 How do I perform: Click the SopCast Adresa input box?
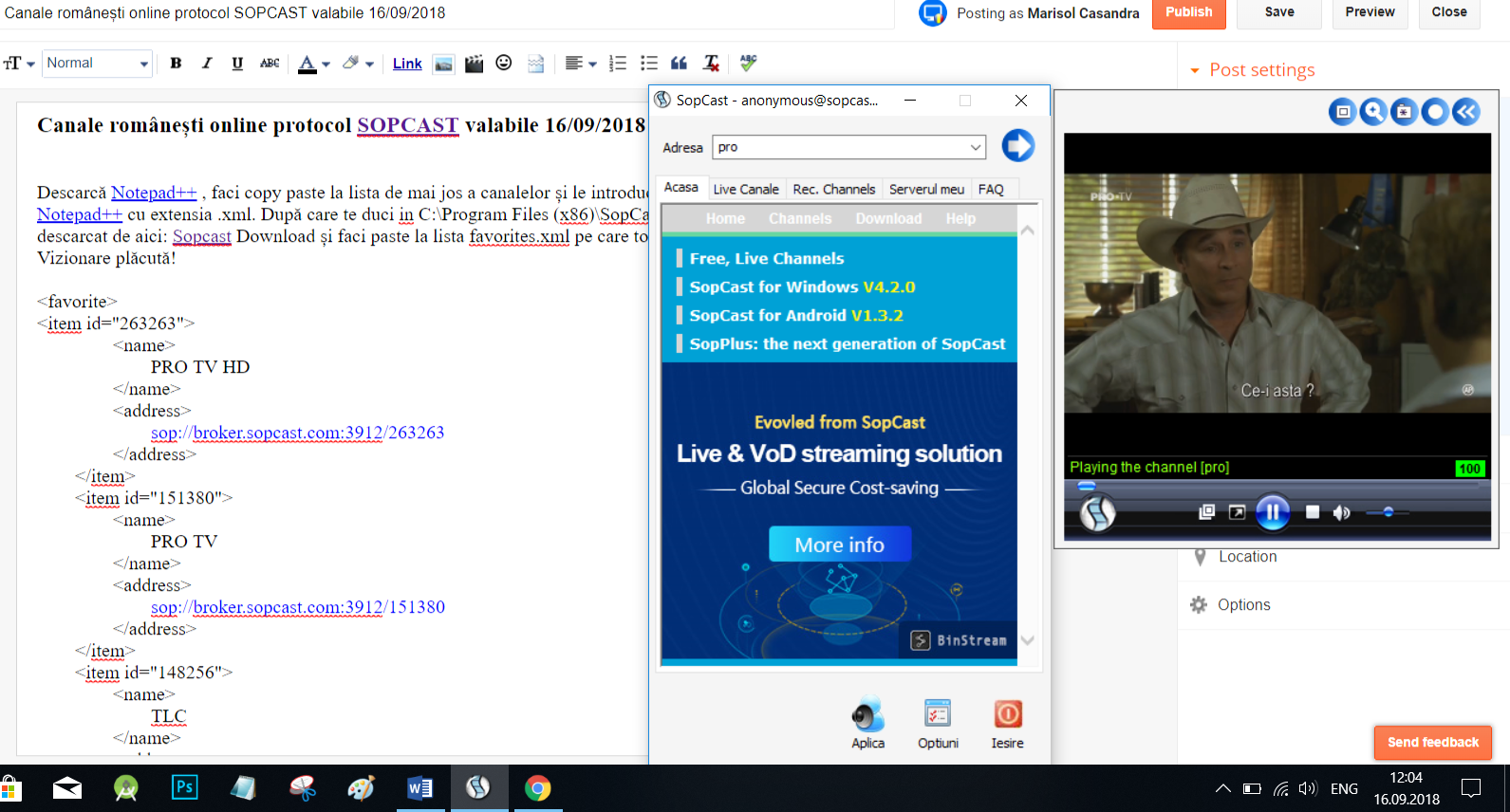coord(840,147)
